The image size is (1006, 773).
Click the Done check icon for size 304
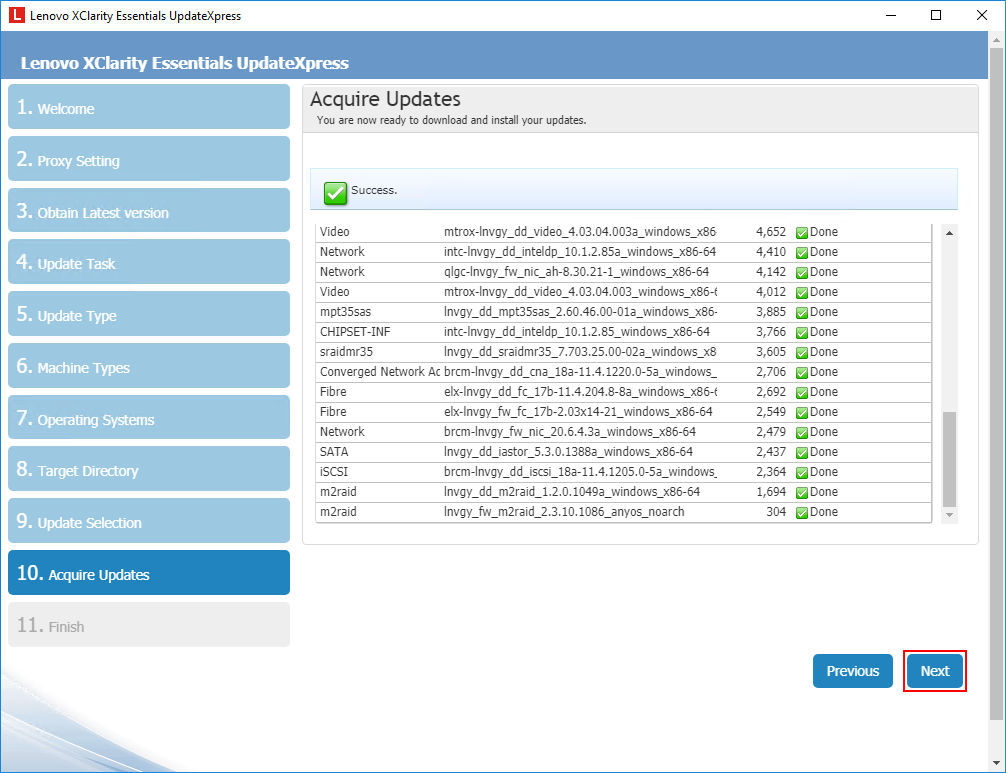pyautogui.click(x=802, y=513)
